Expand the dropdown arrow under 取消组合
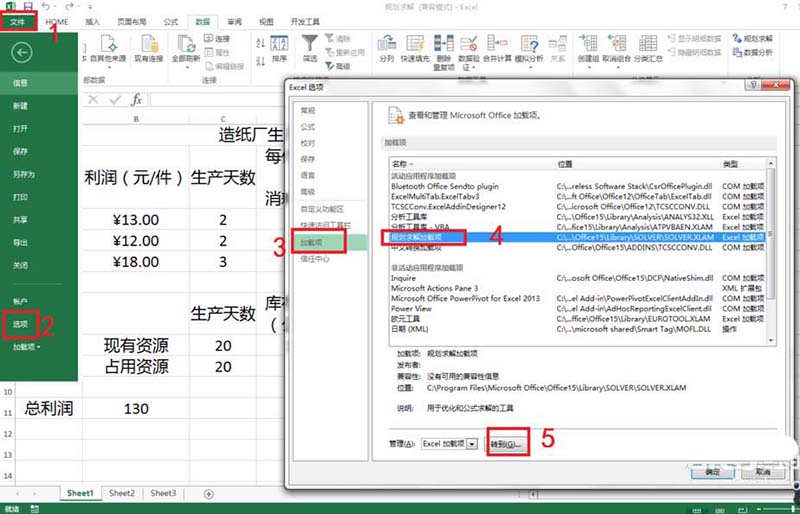Image resolution: width=800 pixels, height=514 pixels. click(x=616, y=67)
